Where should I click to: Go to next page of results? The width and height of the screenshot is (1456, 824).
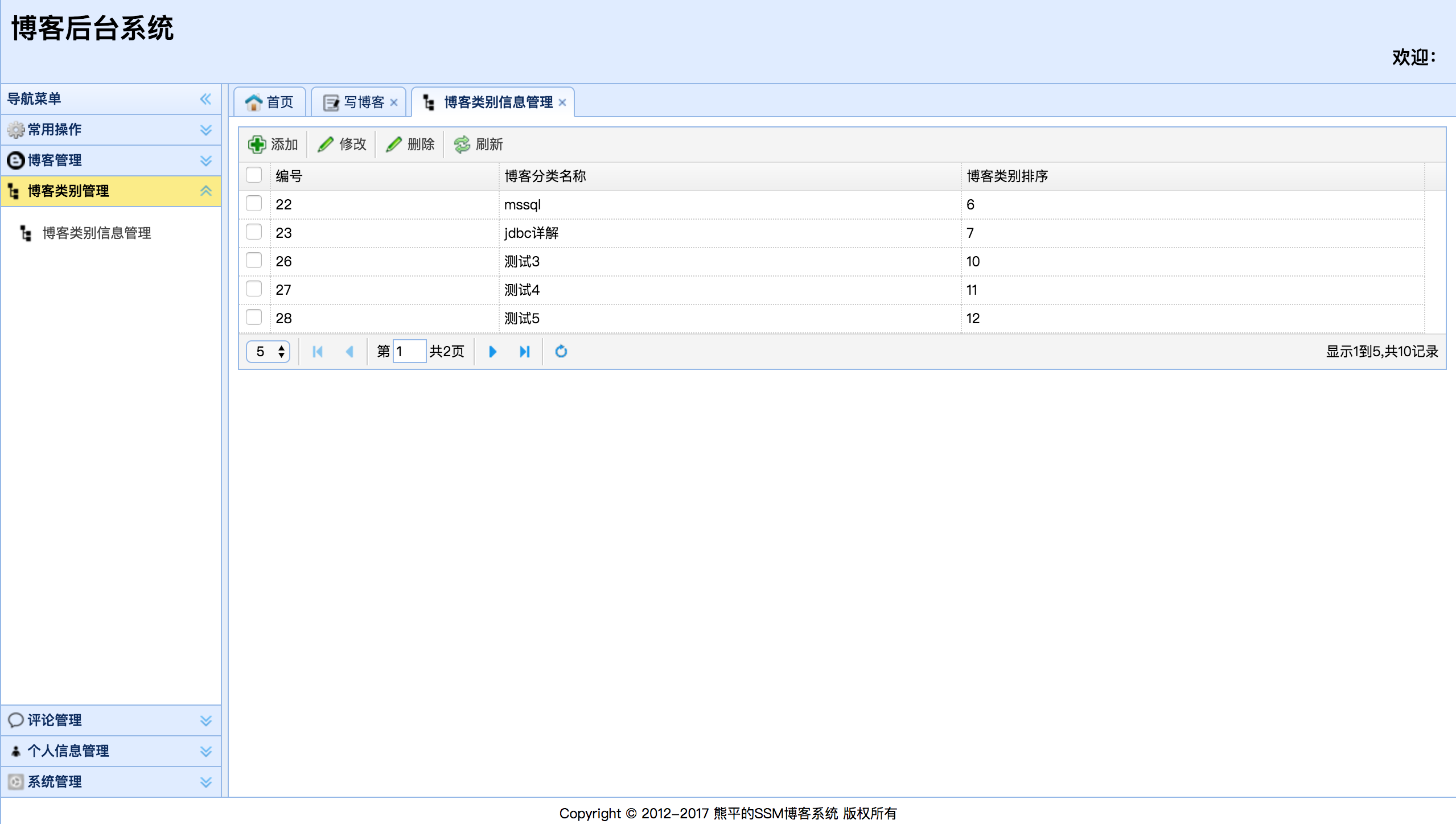pos(493,352)
